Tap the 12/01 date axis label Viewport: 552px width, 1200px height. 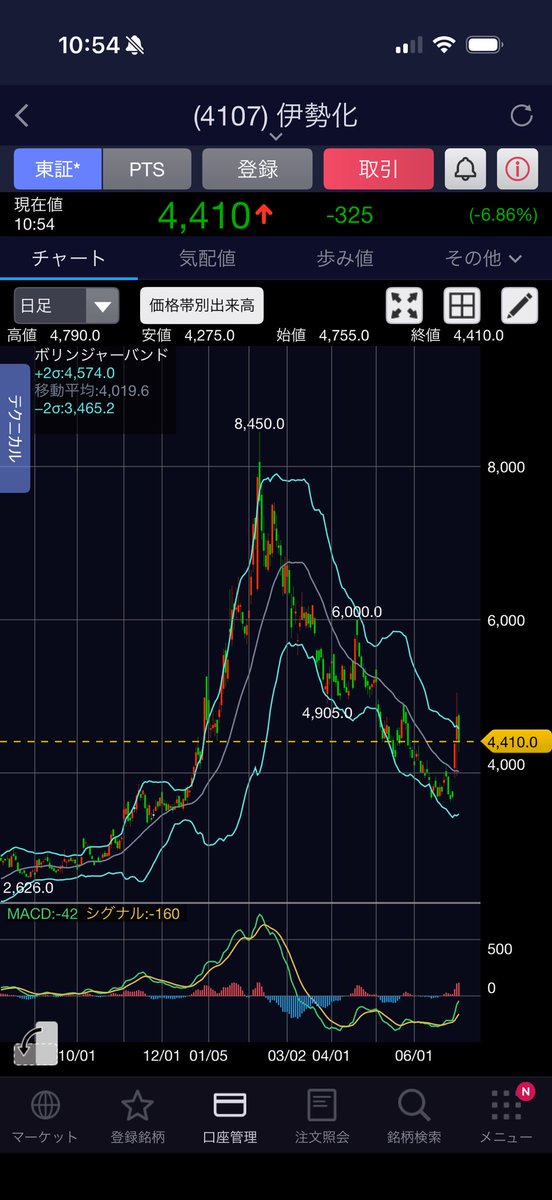[x=161, y=1056]
